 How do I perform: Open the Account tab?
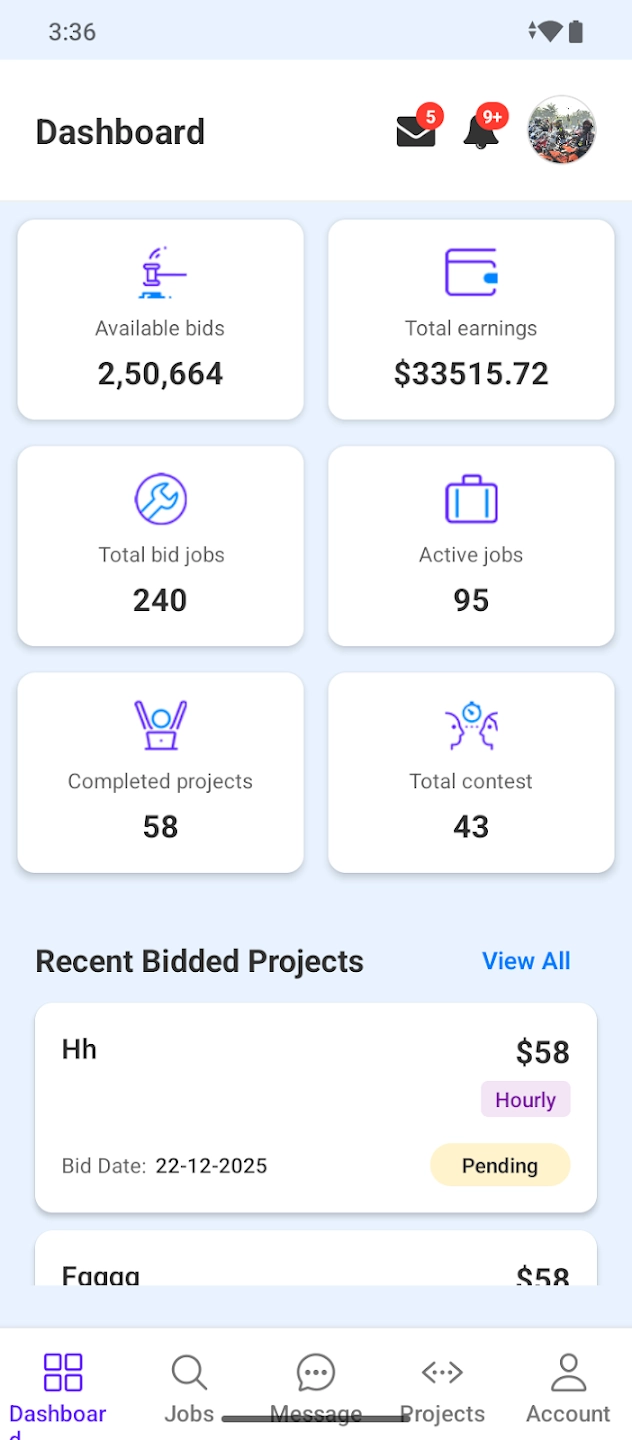point(568,1388)
